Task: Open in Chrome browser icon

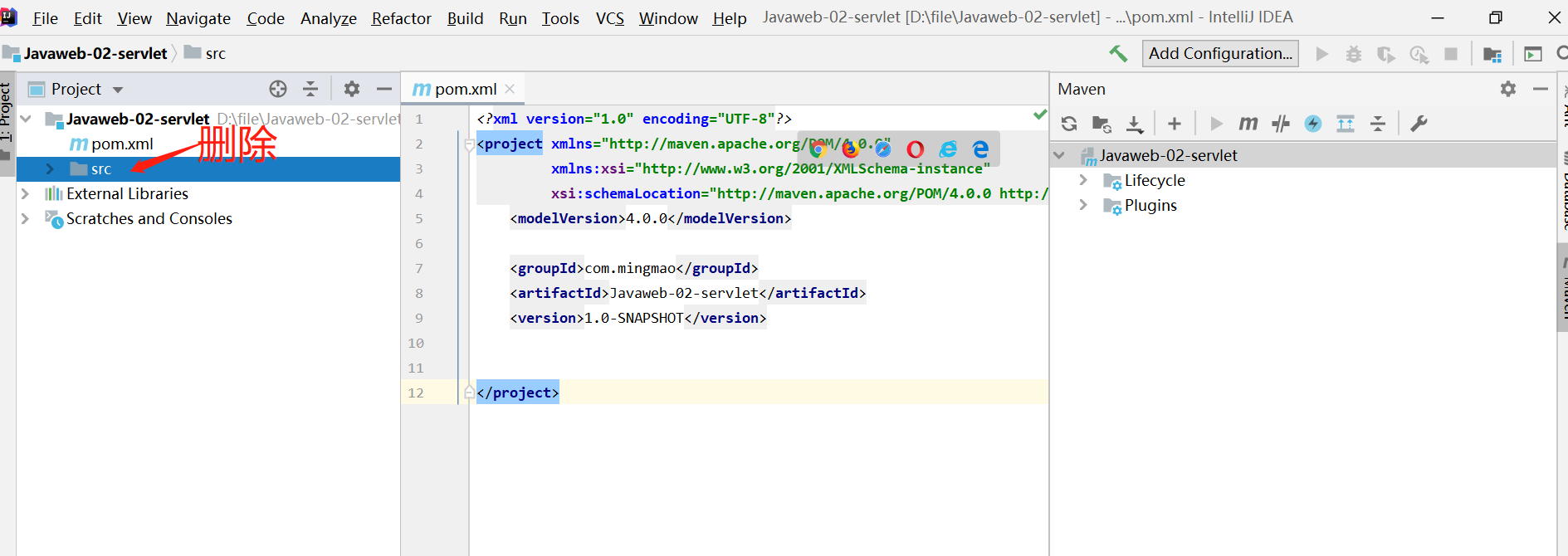Action: point(818,149)
